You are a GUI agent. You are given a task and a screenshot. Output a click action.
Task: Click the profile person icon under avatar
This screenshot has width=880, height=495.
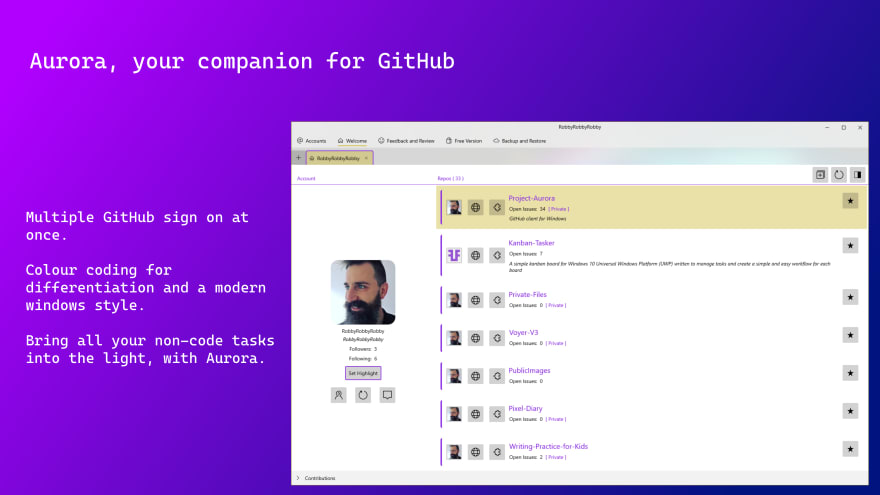(x=338, y=395)
